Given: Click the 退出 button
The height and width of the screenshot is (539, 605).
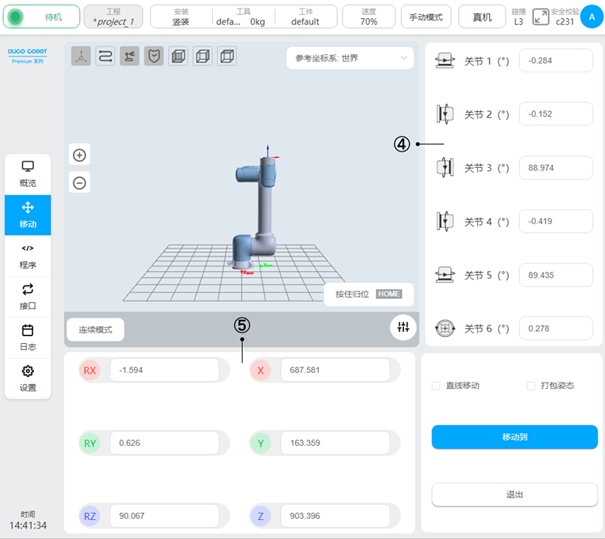Looking at the screenshot, I should (x=514, y=494).
